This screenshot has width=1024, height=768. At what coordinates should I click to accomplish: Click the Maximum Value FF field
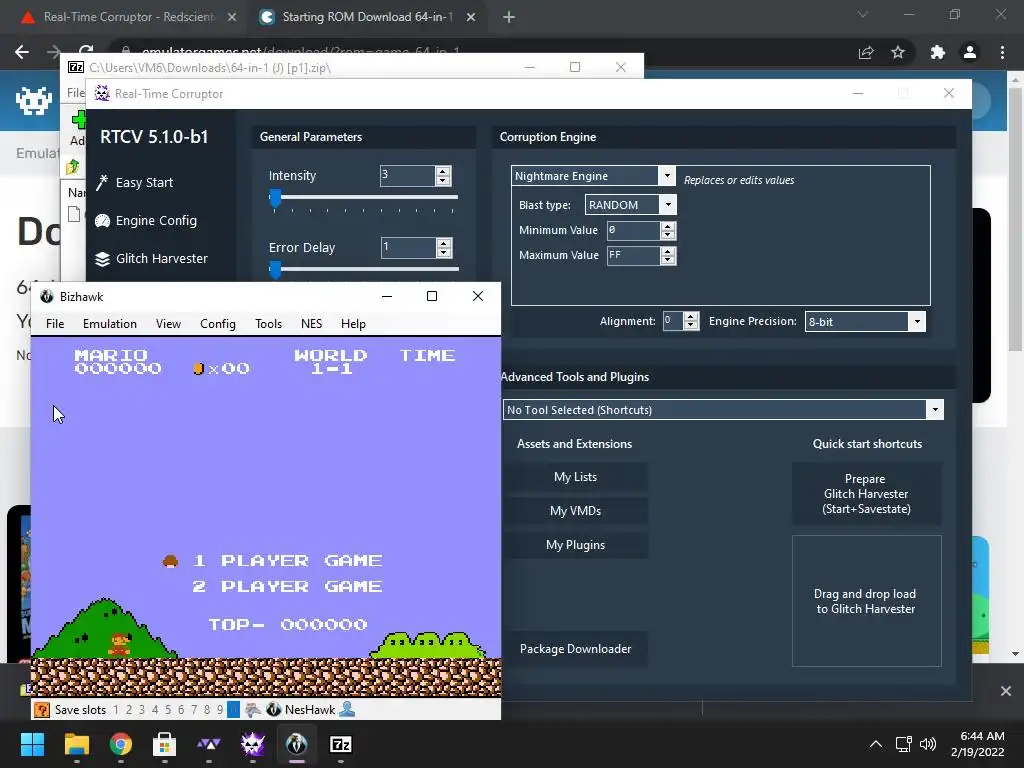[x=633, y=255]
